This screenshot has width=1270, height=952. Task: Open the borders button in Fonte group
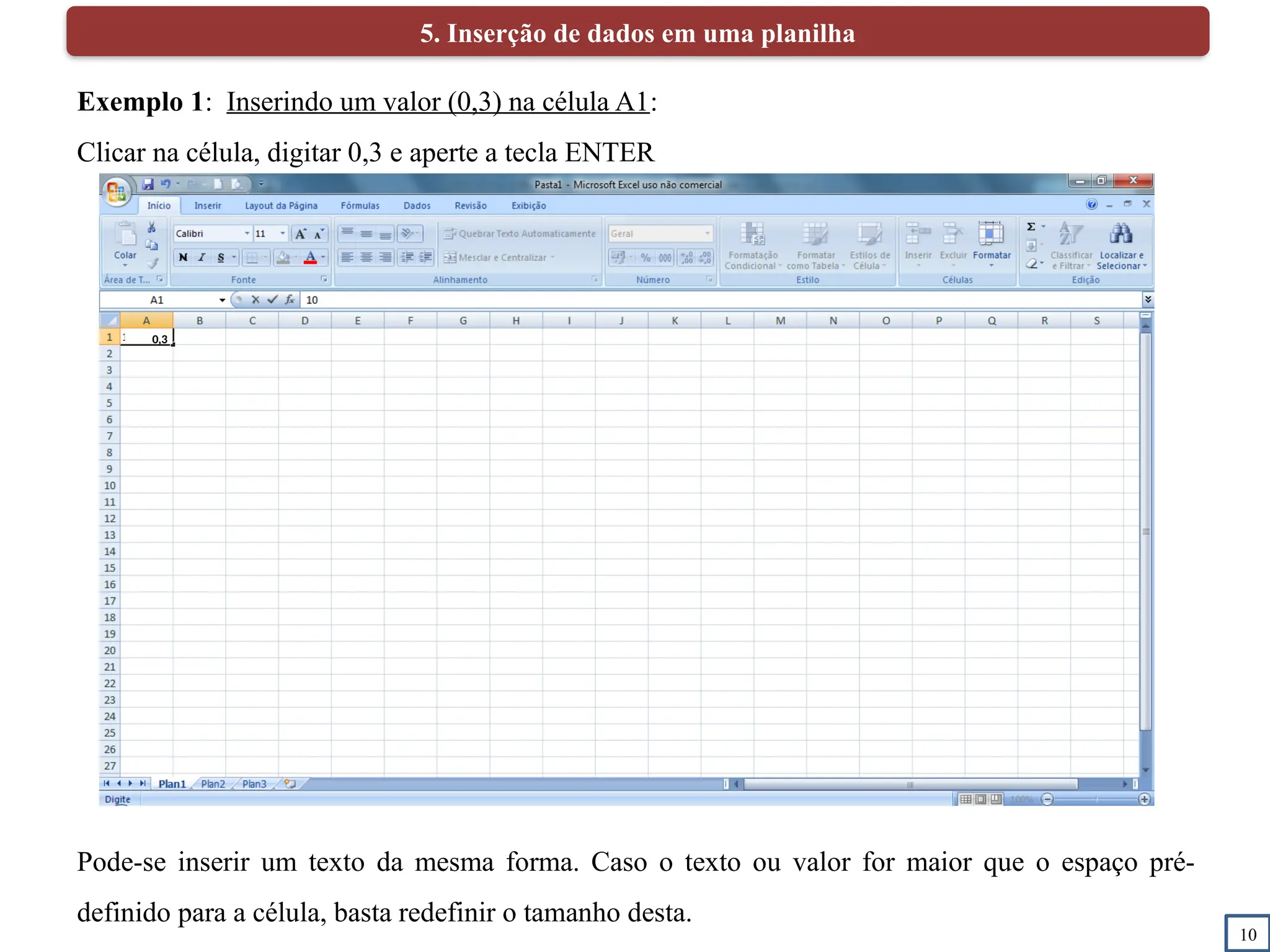[252, 257]
